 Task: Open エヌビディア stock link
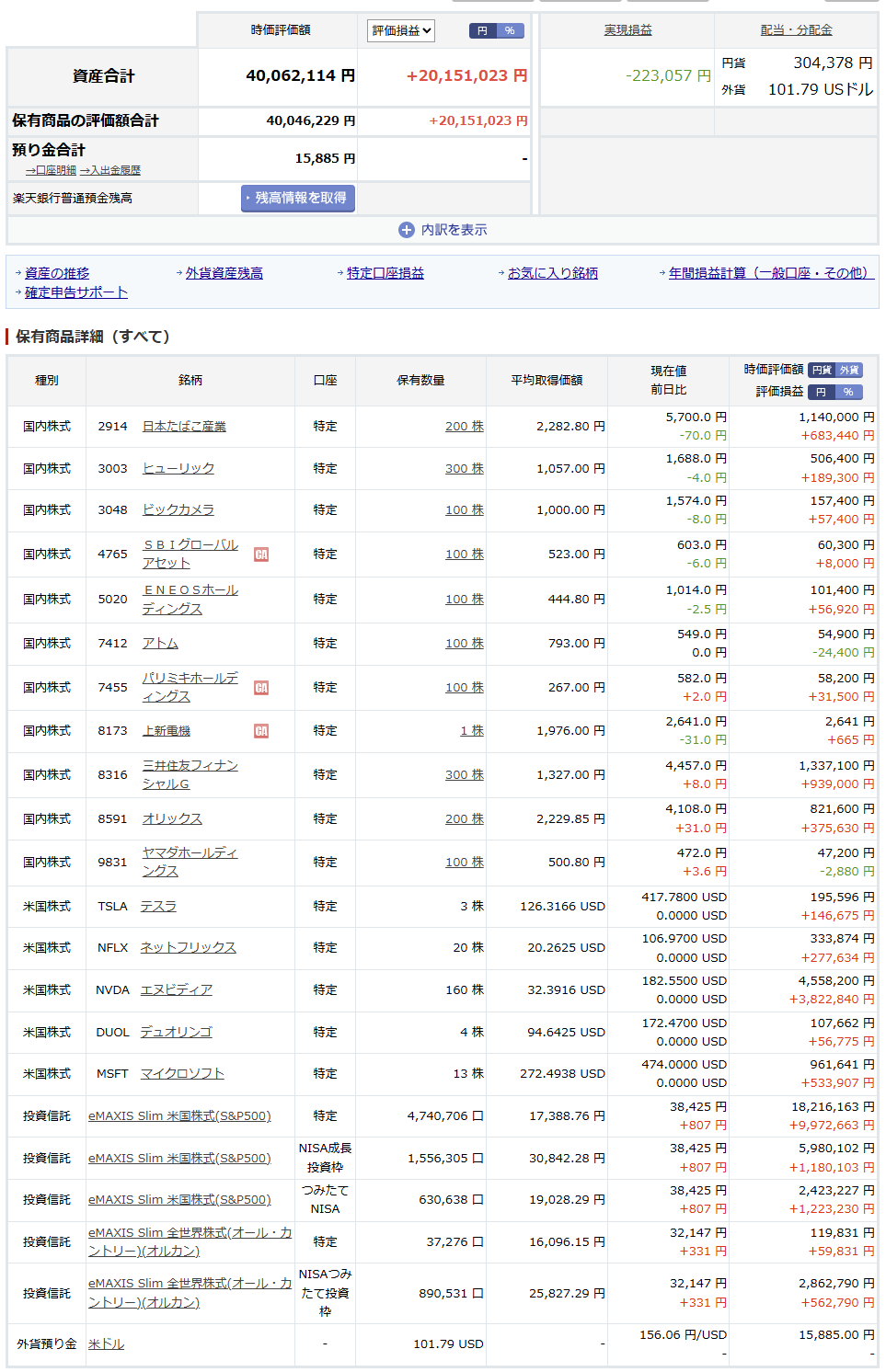pyautogui.click(x=176, y=990)
